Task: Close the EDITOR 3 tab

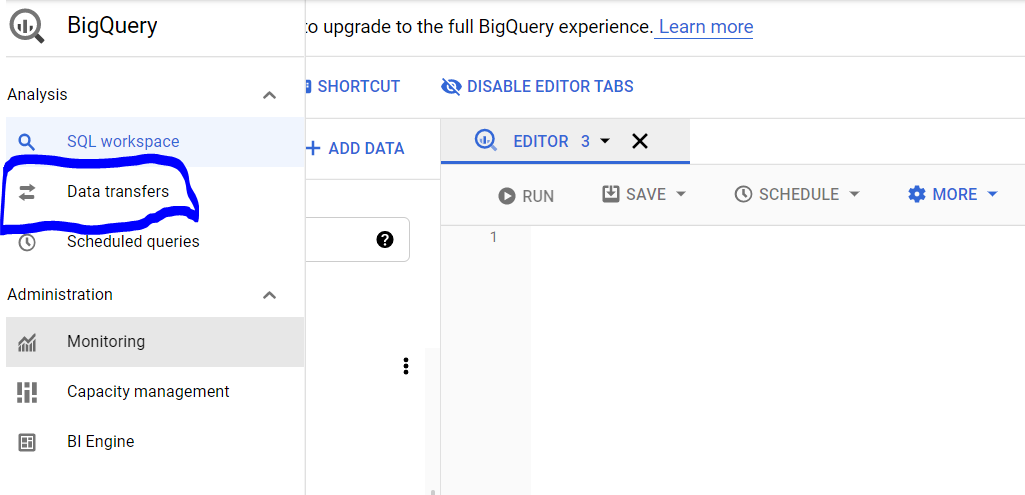Action: [x=639, y=141]
